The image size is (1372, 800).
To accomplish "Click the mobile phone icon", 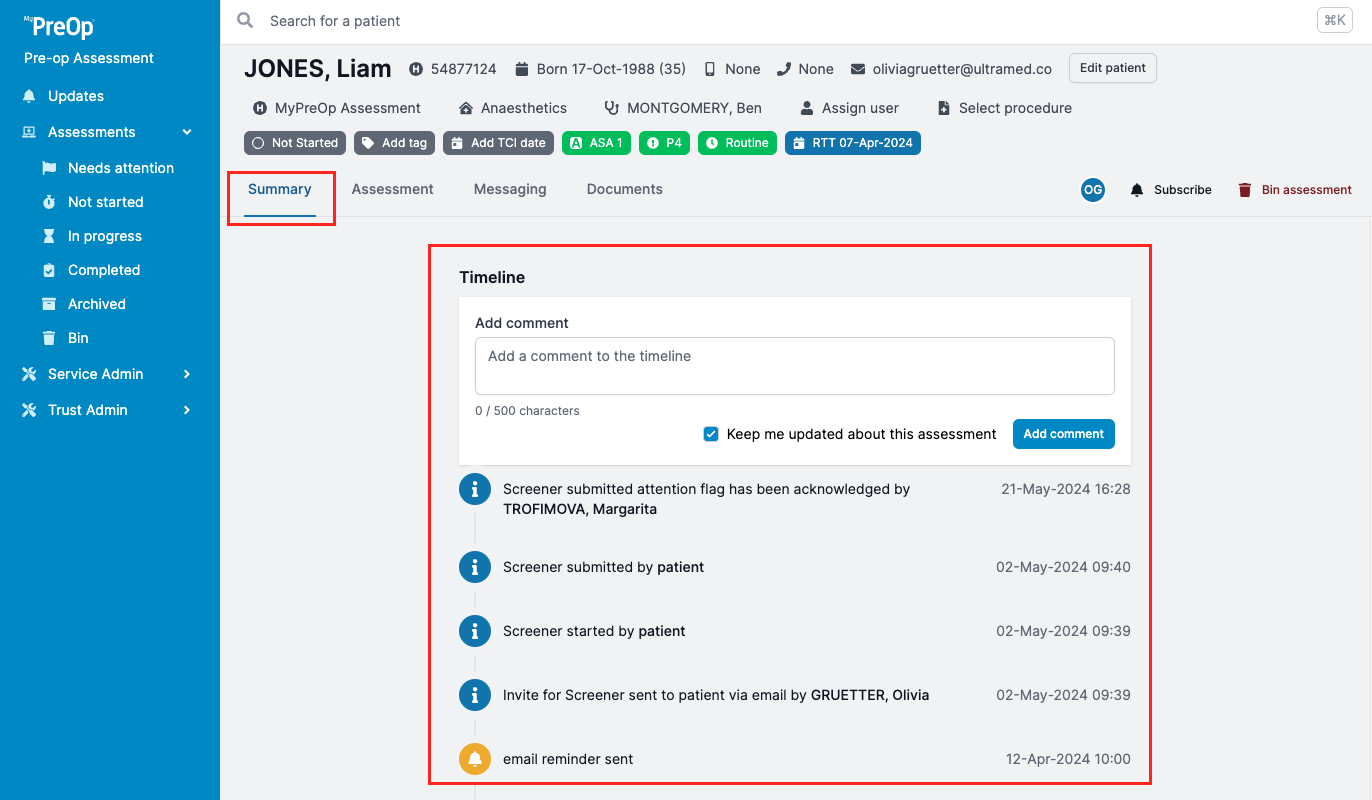I will 710,69.
